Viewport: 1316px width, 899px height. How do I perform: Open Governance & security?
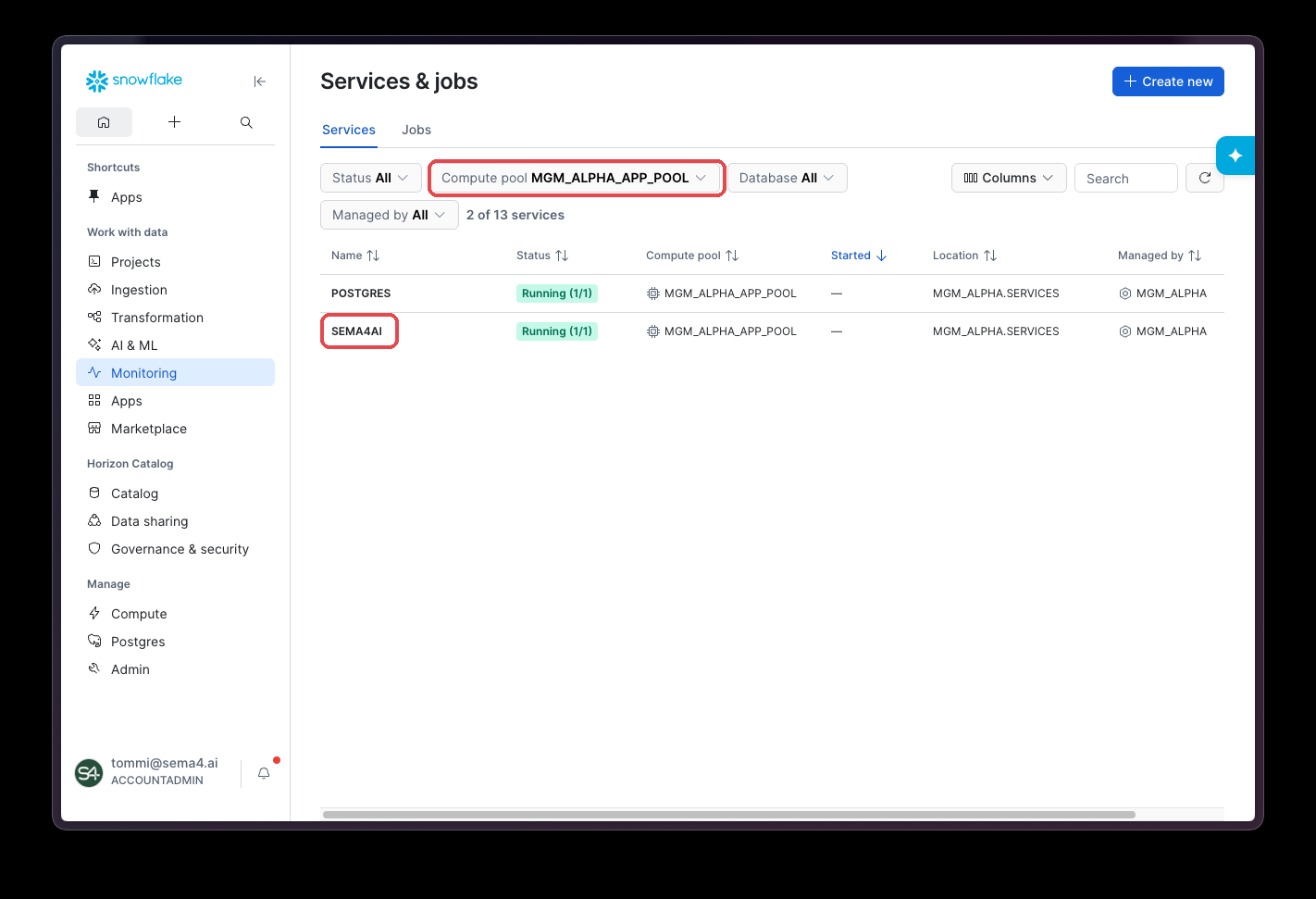pyautogui.click(x=175, y=549)
